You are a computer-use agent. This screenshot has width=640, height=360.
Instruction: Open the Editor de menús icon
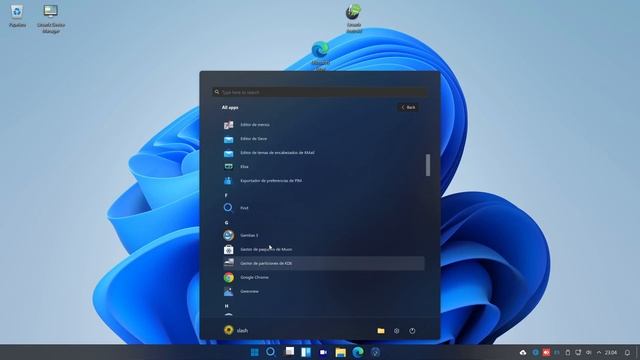coord(229,125)
